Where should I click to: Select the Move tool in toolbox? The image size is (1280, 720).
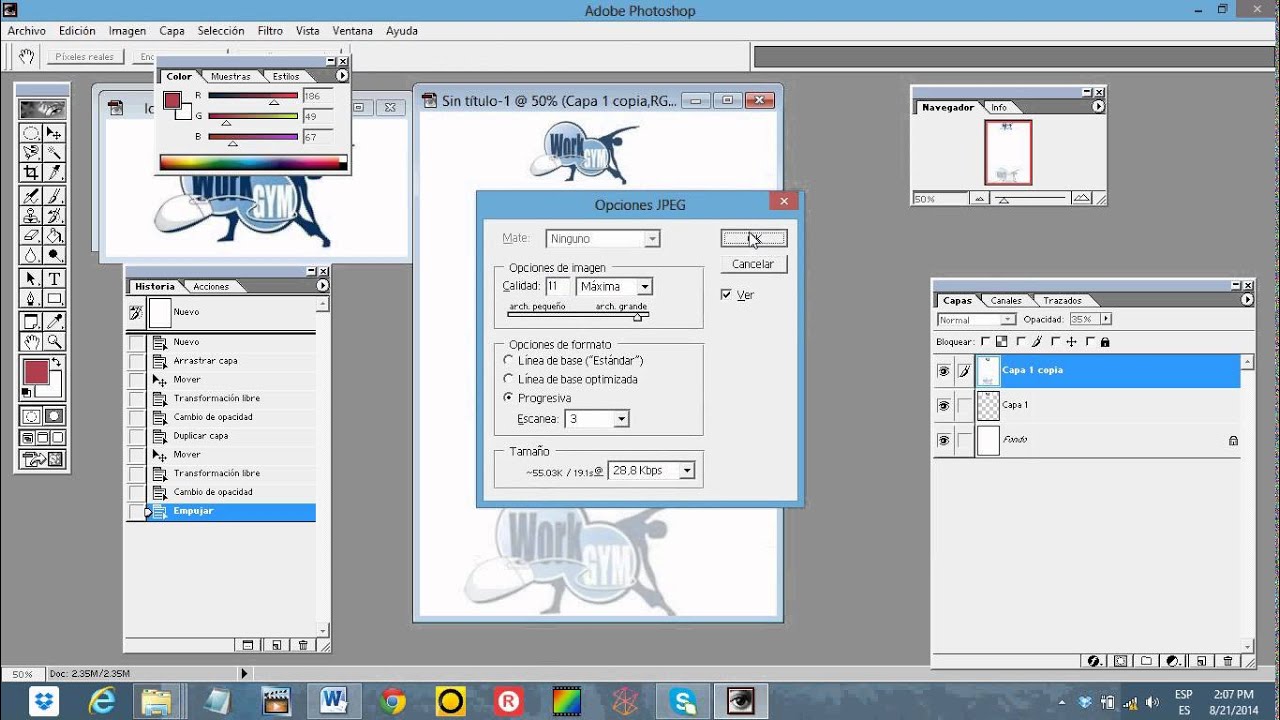54,133
